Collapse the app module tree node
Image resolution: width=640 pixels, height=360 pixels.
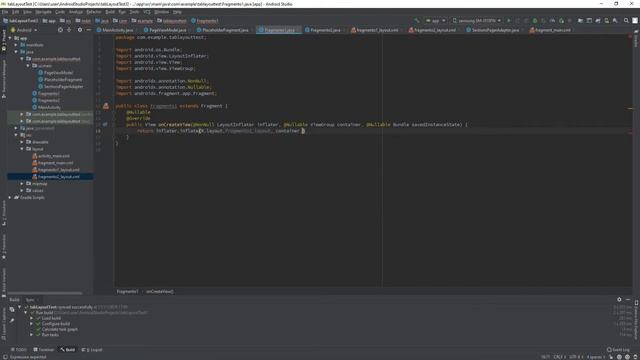tap(10, 38)
